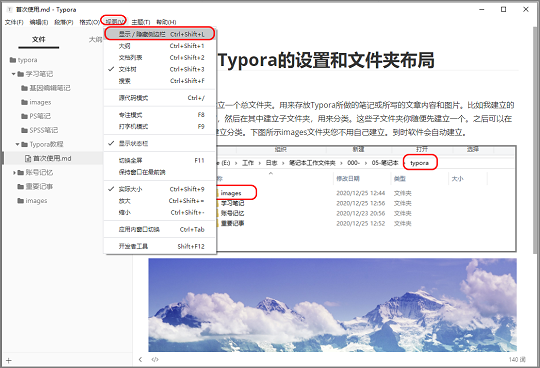Click the vertical scrollbar on right edge
Image resolution: width=540 pixels, height=368 pixels.
(x=535, y=138)
